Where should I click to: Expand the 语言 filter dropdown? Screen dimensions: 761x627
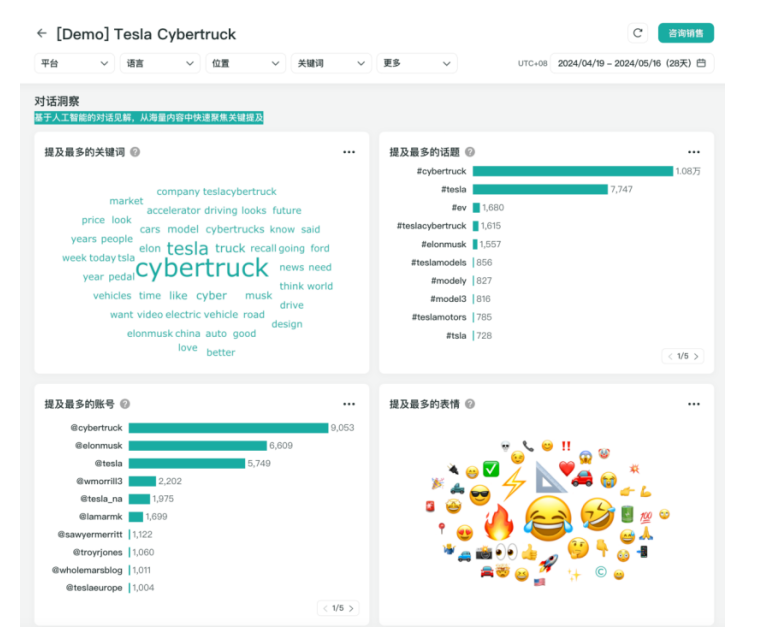(160, 63)
